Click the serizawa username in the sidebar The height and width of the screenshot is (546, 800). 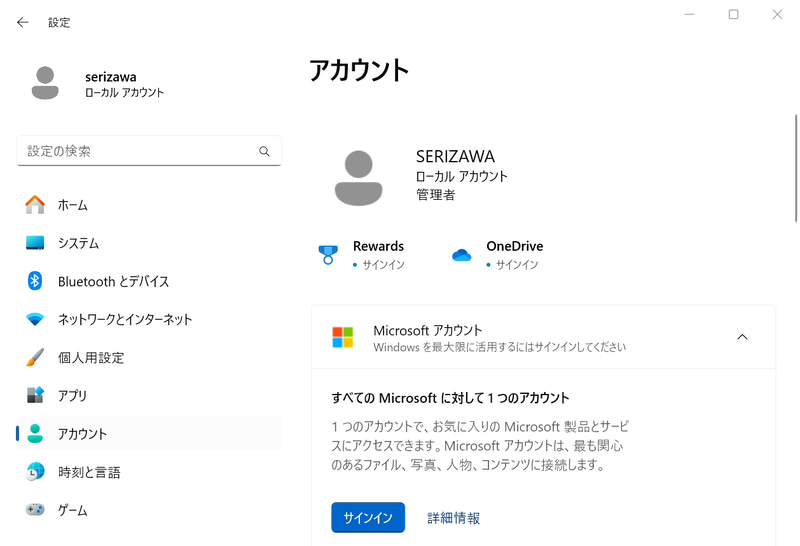click(x=111, y=77)
